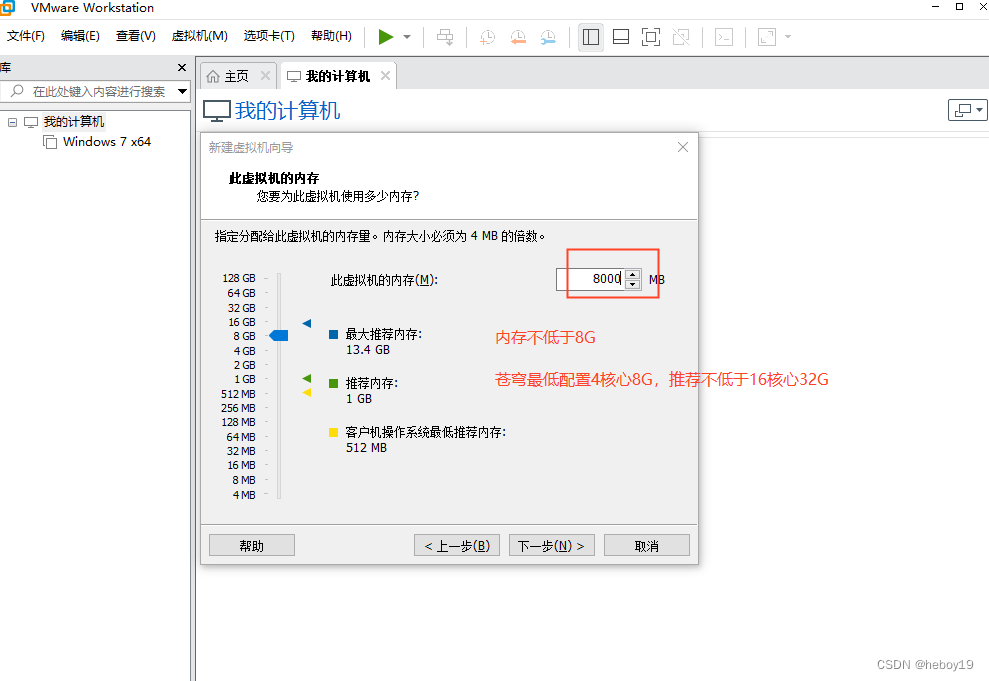Image resolution: width=989 pixels, height=681 pixels.
Task: Click the 帮助 button in the wizard
Action: coord(252,545)
